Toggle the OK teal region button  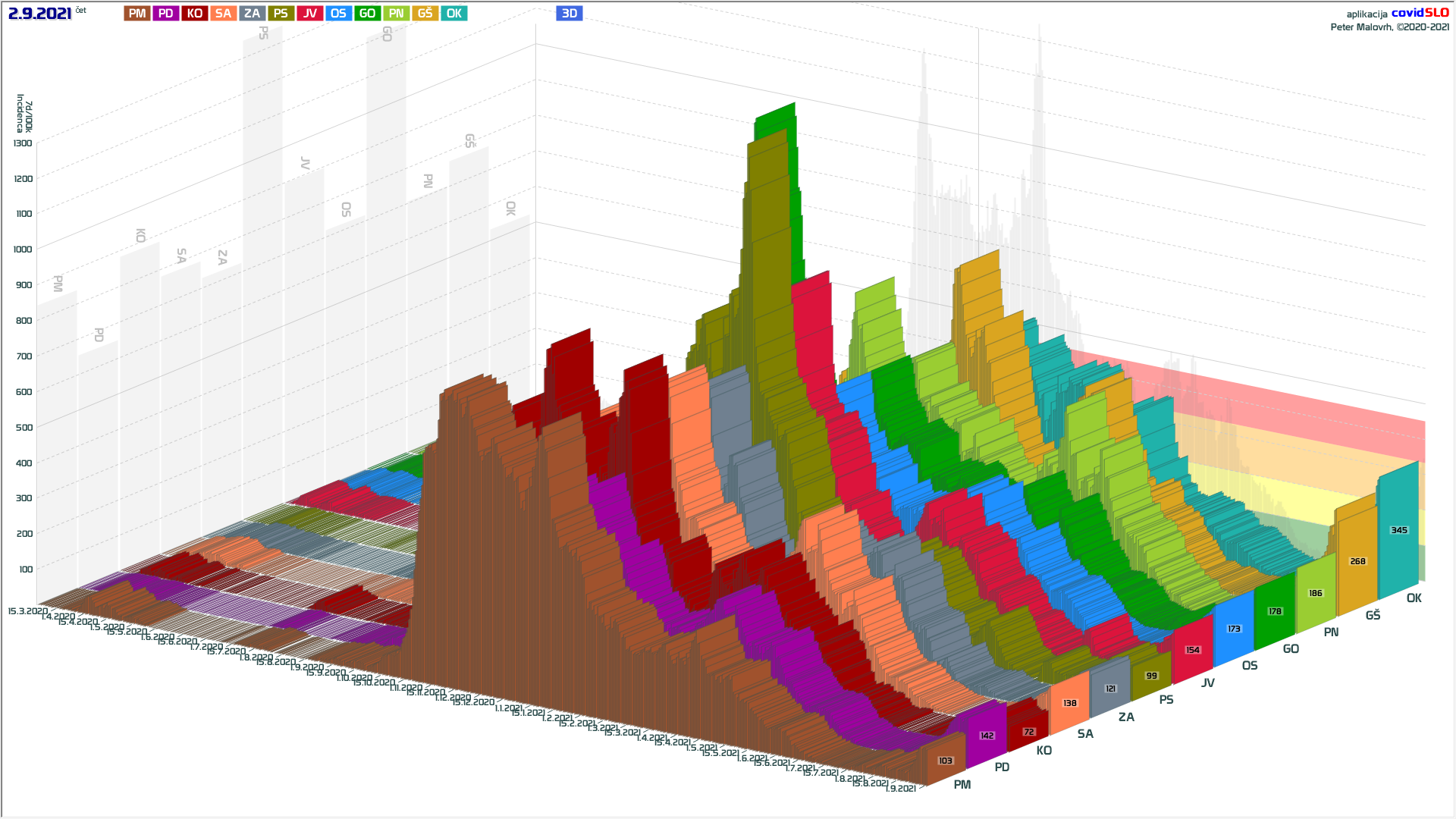point(453,14)
